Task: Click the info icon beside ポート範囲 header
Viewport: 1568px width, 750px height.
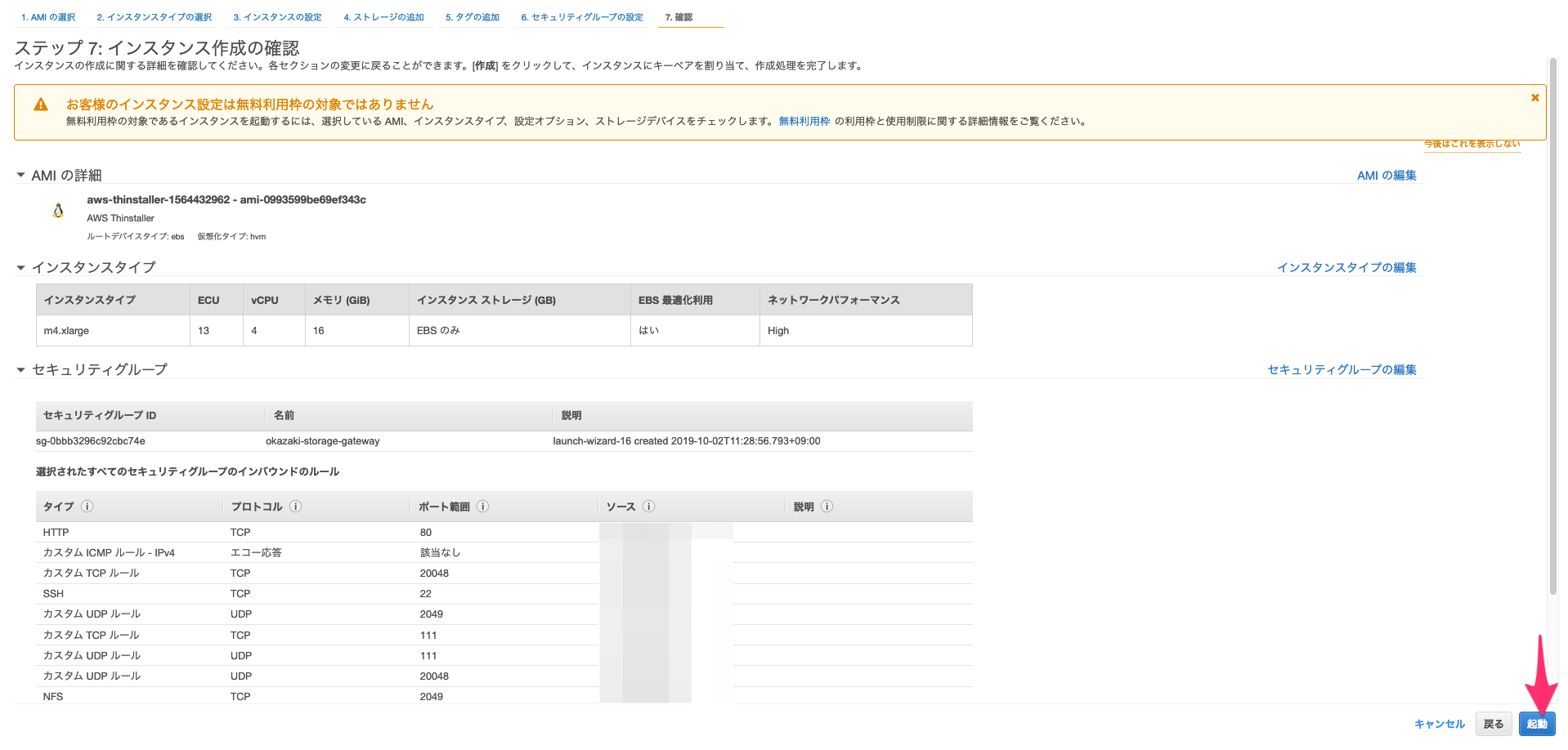Action: coord(482,507)
